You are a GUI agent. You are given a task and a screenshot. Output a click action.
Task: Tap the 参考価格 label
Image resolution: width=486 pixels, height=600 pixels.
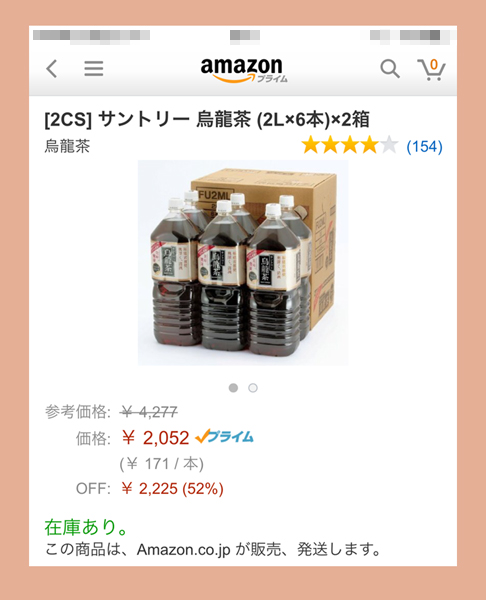point(78,412)
